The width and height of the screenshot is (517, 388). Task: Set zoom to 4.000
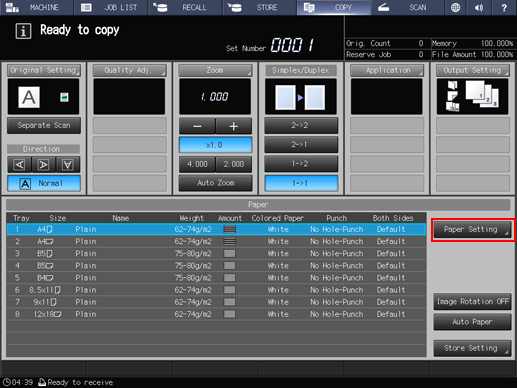197,164
